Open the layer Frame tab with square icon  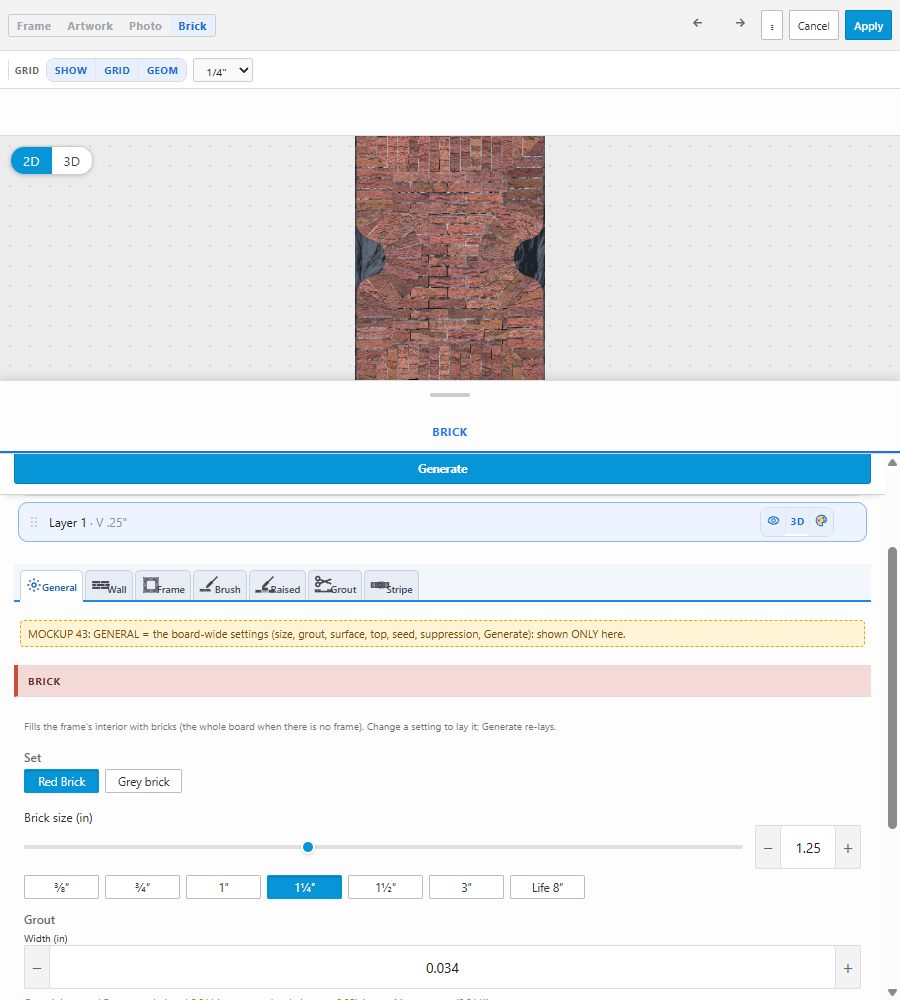163,587
